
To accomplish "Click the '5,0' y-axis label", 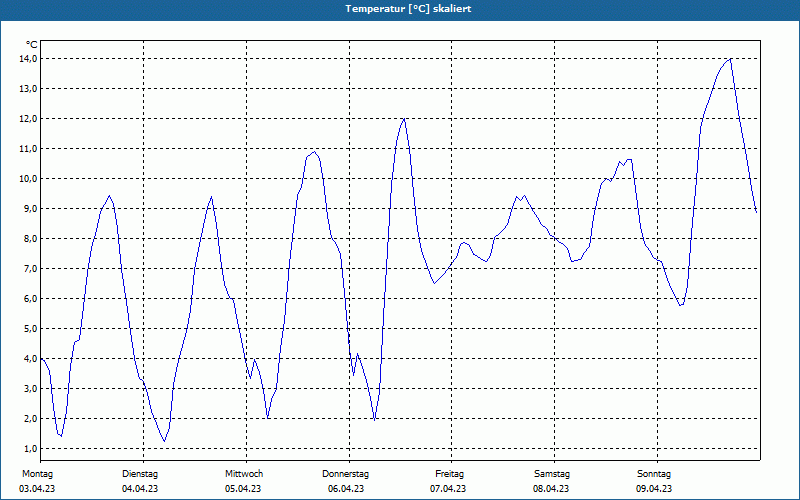I will click(x=31, y=329).
